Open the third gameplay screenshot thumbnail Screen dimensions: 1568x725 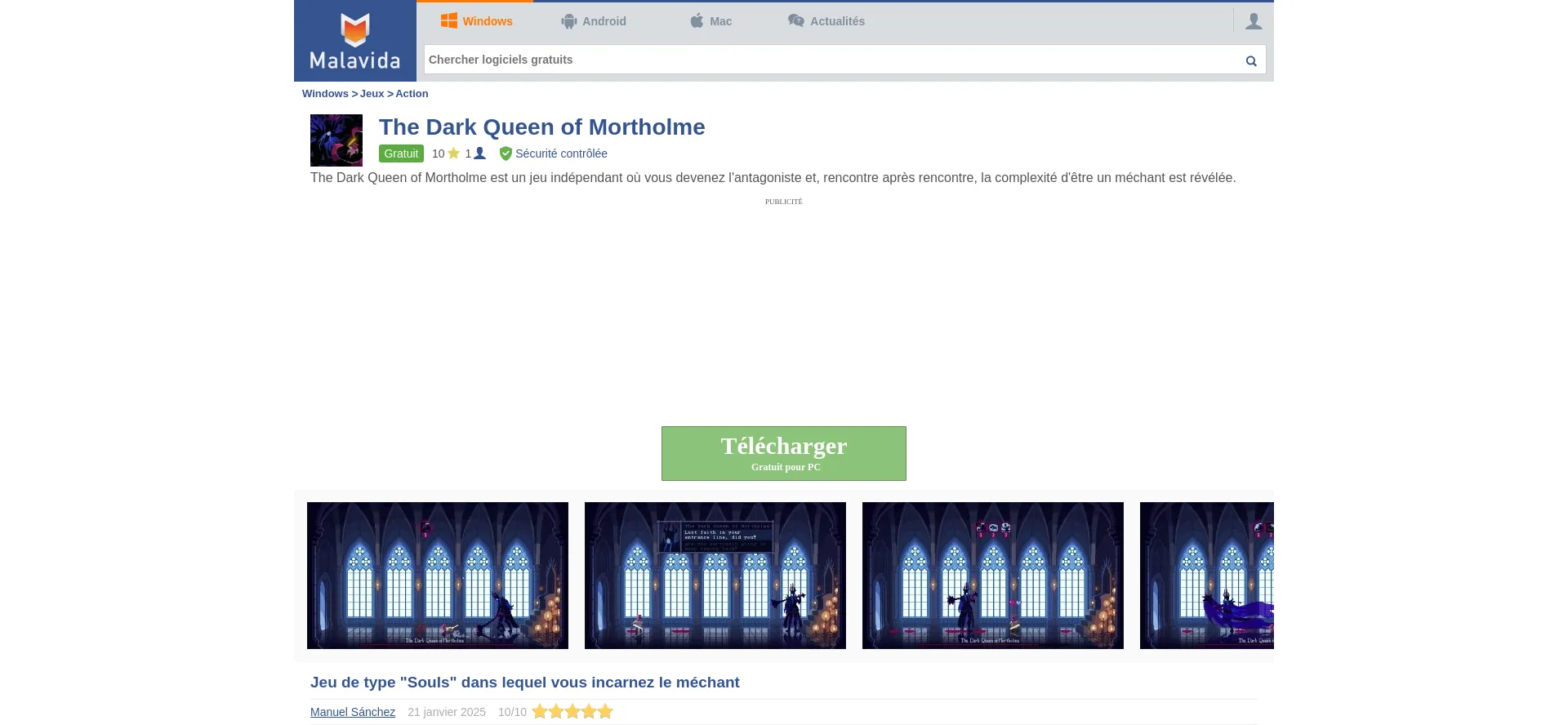point(993,576)
